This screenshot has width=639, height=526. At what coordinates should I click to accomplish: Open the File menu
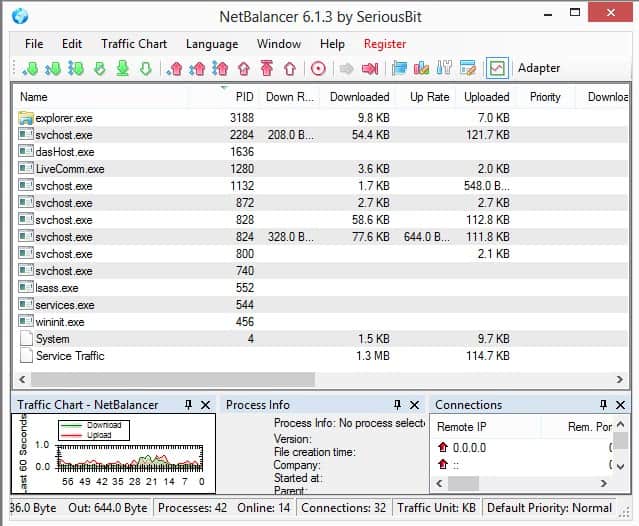[34, 44]
